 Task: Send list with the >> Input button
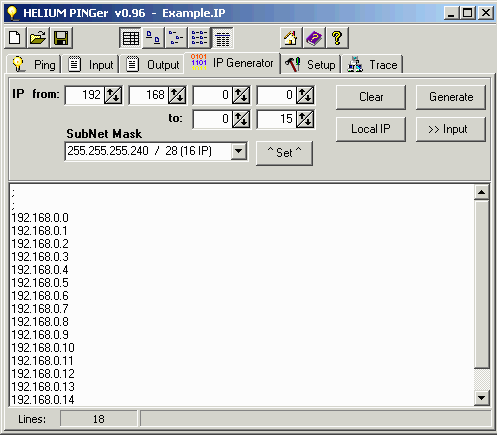point(451,129)
